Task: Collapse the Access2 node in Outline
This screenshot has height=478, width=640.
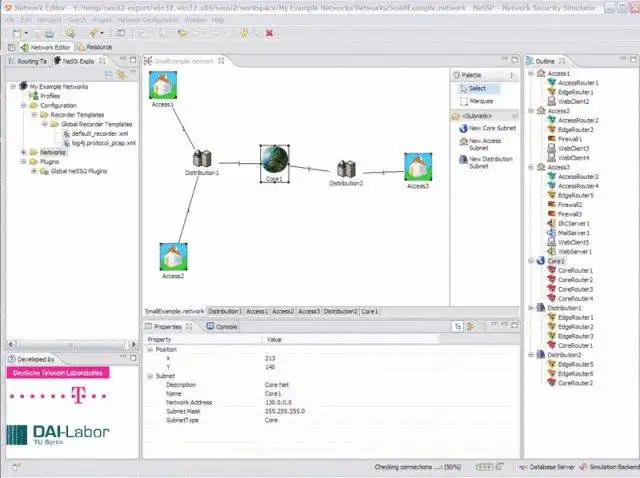Action: (x=531, y=111)
